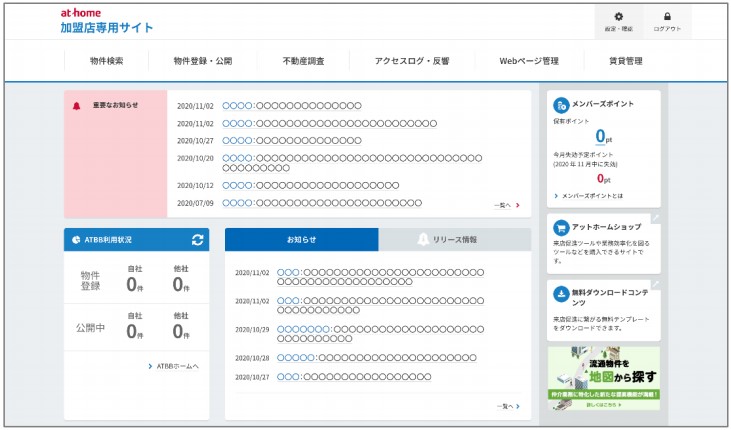Image resolution: width=731 pixels, height=430 pixels.
Task: Open the 2020/10/27 important notice link
Action: pos(292,140)
